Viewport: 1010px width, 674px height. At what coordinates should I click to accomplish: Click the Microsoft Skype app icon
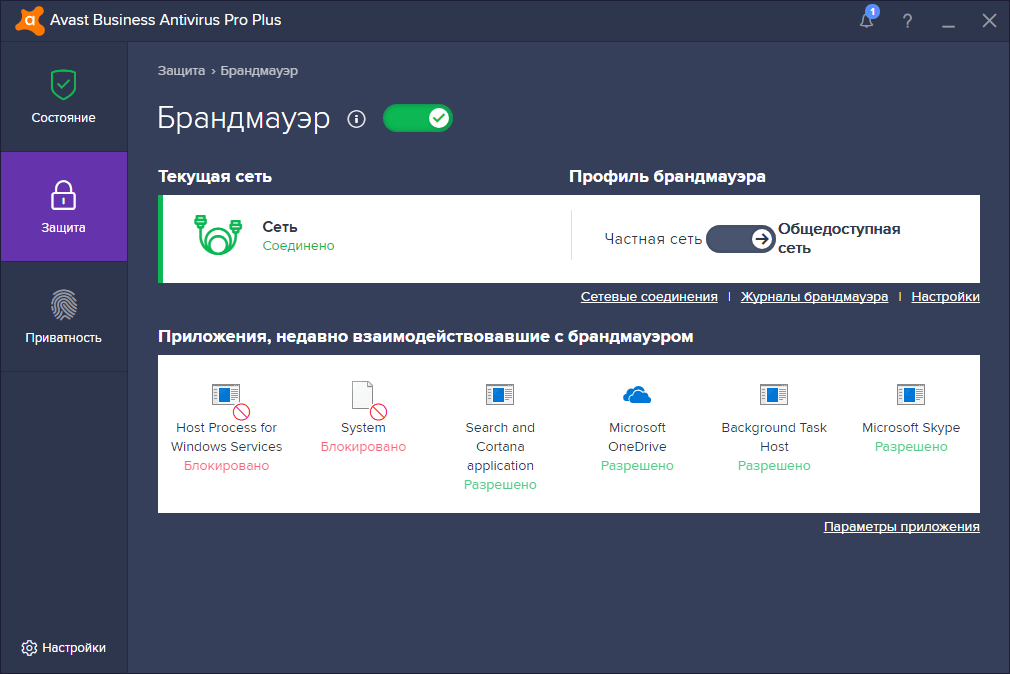[x=911, y=394]
